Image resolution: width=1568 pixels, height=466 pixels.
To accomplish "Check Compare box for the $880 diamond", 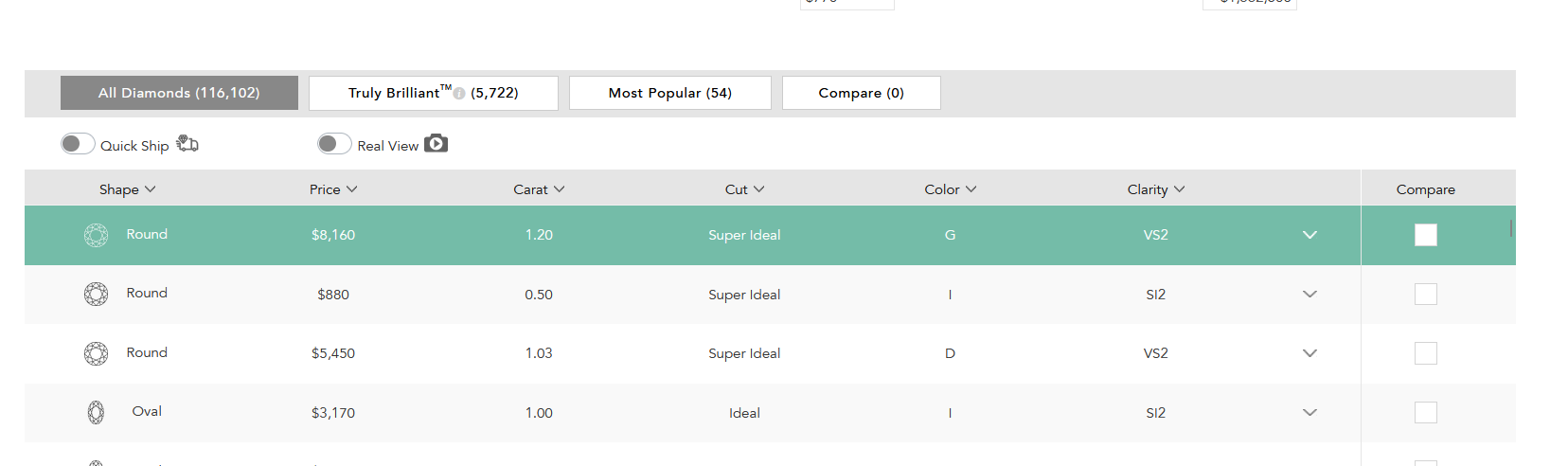I will pos(1425,295).
